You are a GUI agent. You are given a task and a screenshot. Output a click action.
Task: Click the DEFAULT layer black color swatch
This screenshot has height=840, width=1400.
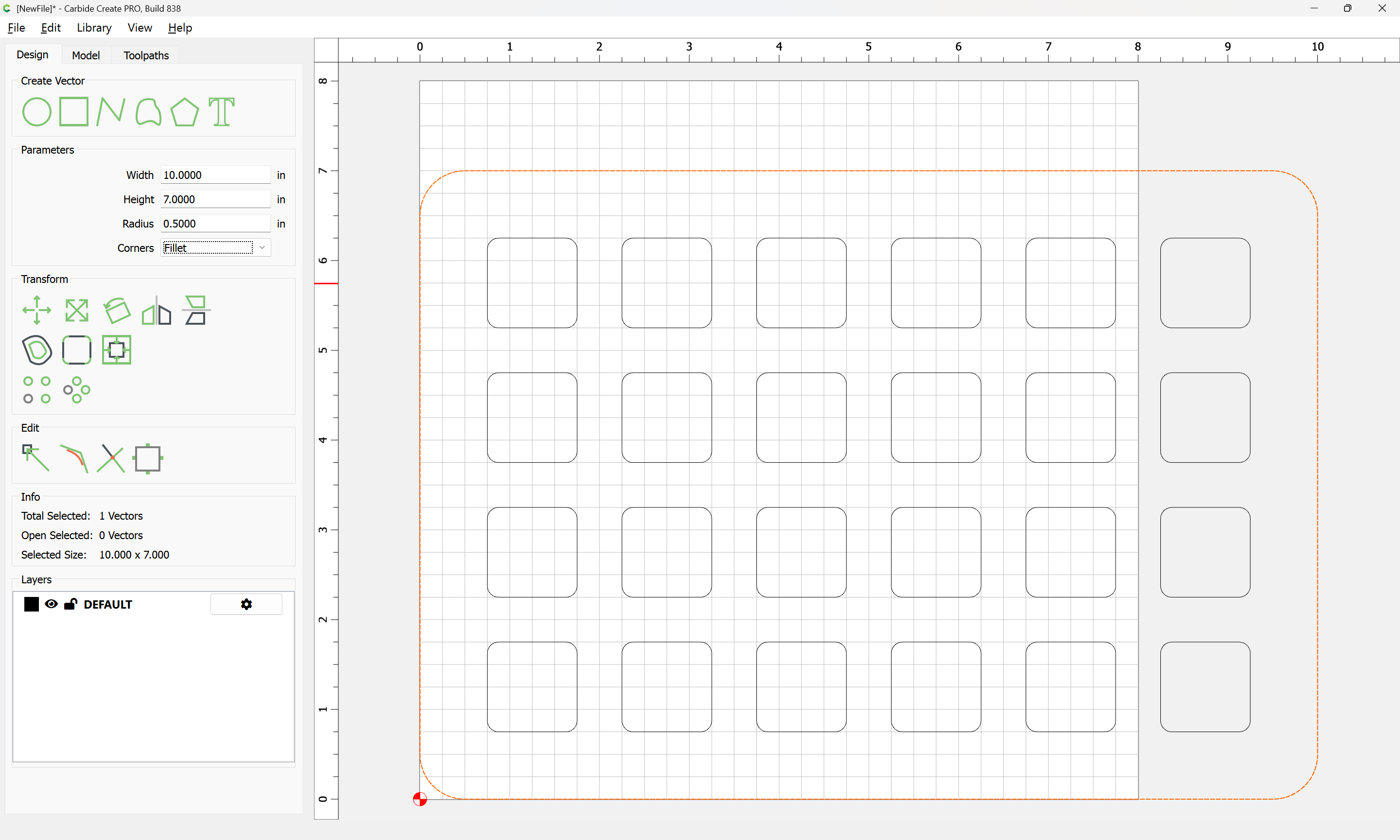(32, 605)
